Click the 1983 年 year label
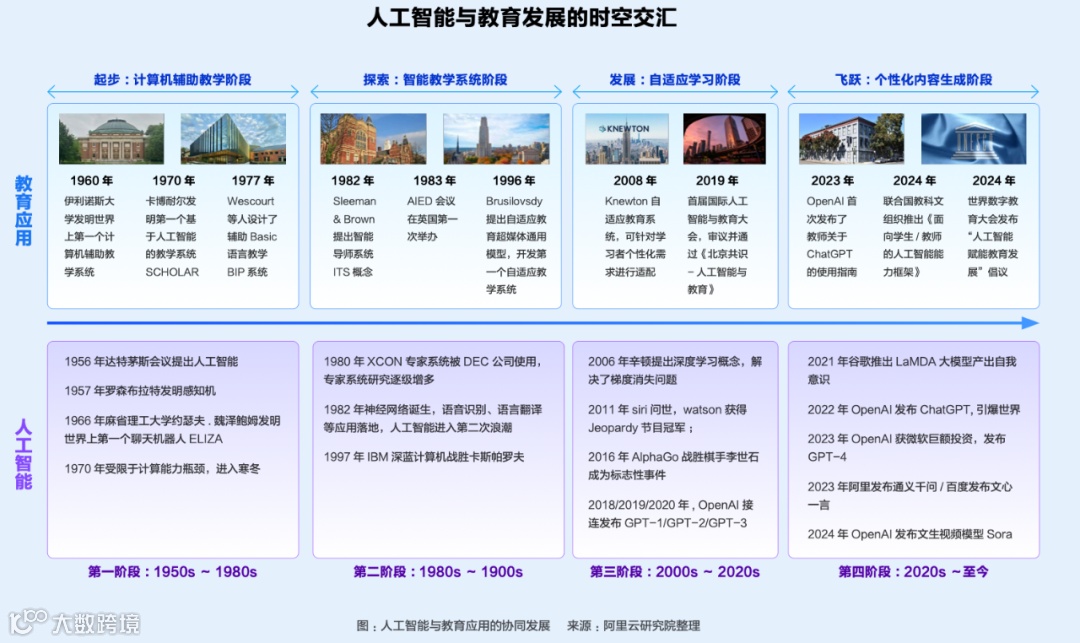This screenshot has width=1080, height=643. coord(435,180)
